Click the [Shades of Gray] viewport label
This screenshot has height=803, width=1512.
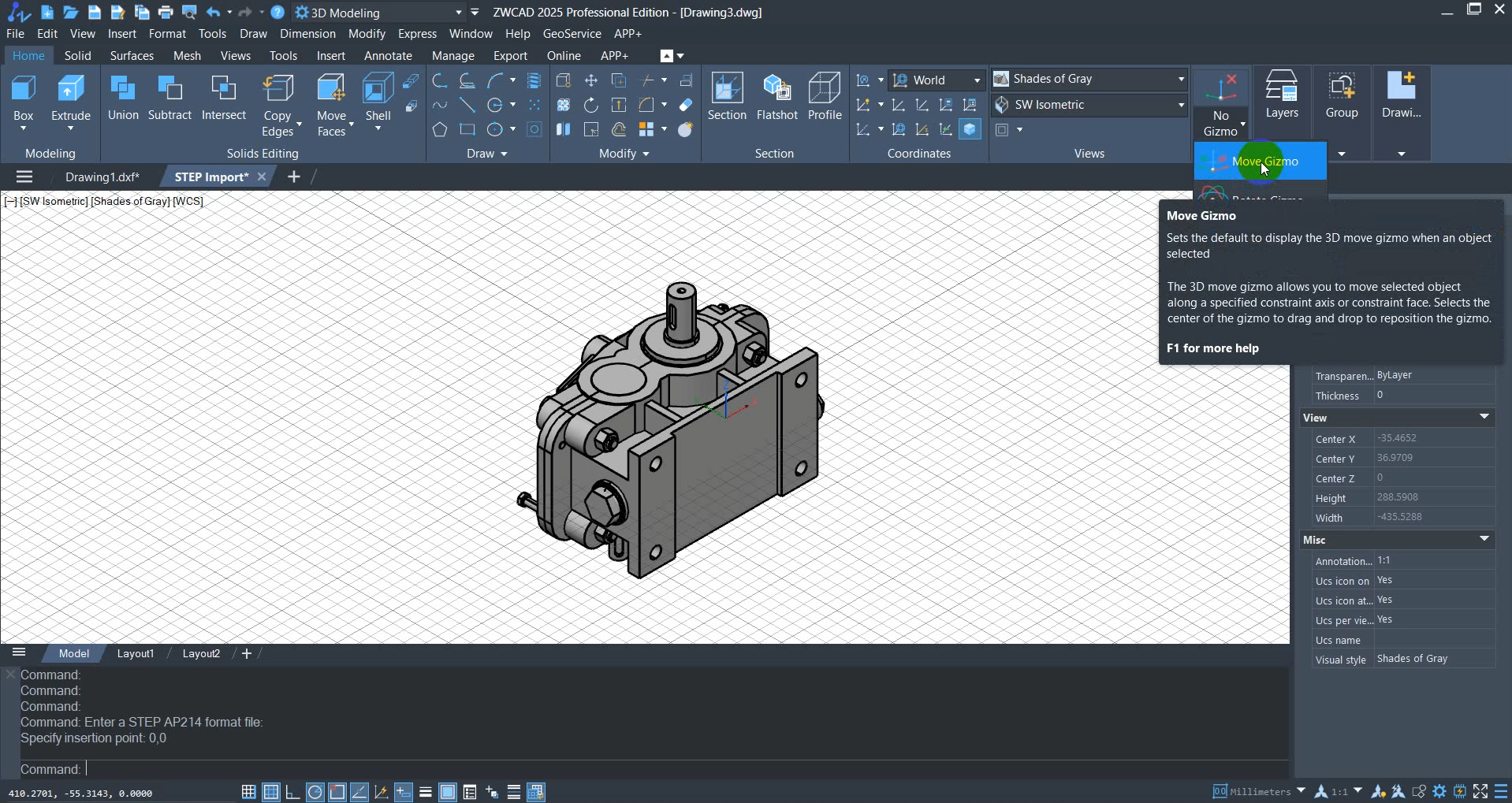[131, 202]
